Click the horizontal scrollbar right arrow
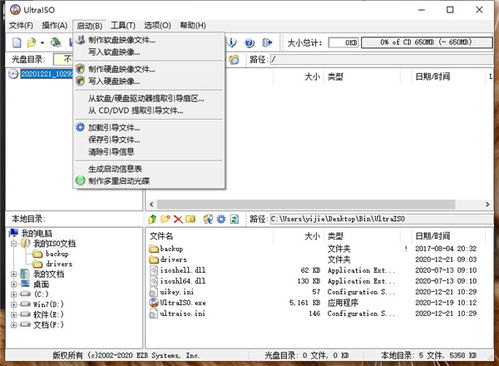Screen dimensions: 499x366 (x=487, y=204)
